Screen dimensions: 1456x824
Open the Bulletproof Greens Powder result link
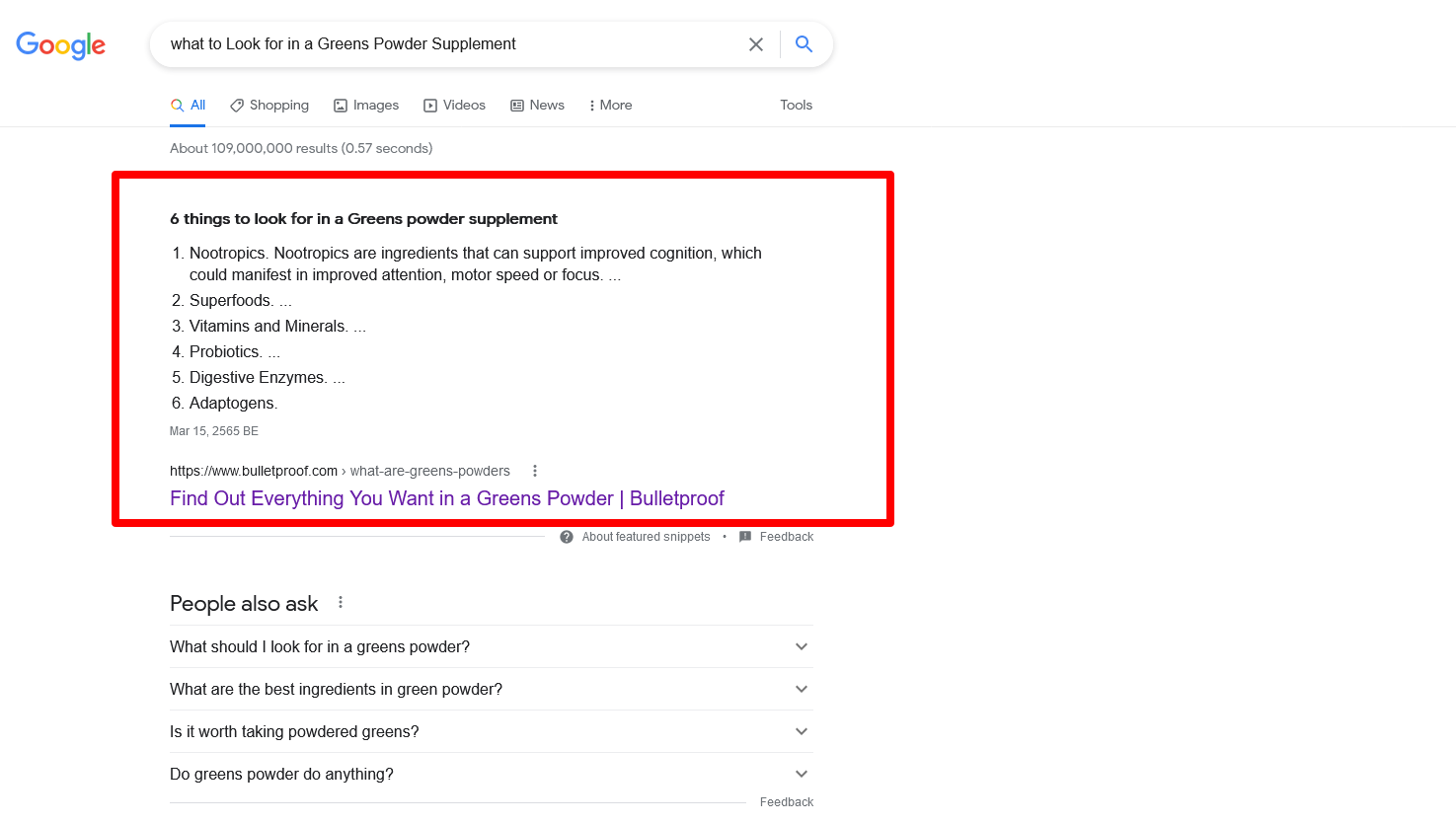pyautogui.click(x=446, y=498)
